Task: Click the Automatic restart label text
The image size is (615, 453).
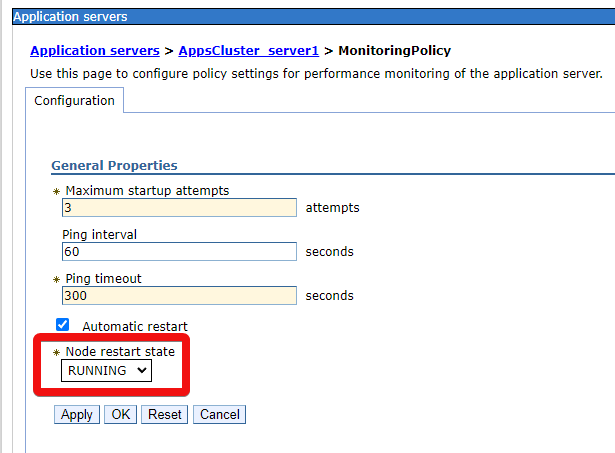Action: [134, 326]
